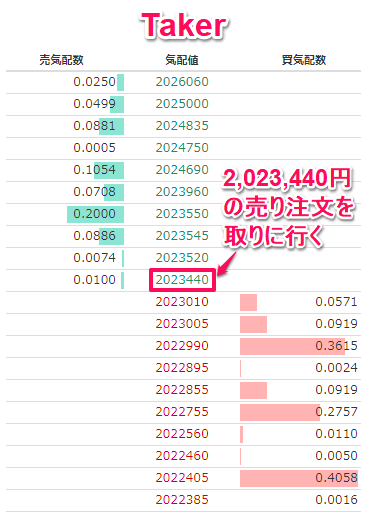The height and width of the screenshot is (520, 366).
Task: Click bid price 2022990
Action: point(182,346)
